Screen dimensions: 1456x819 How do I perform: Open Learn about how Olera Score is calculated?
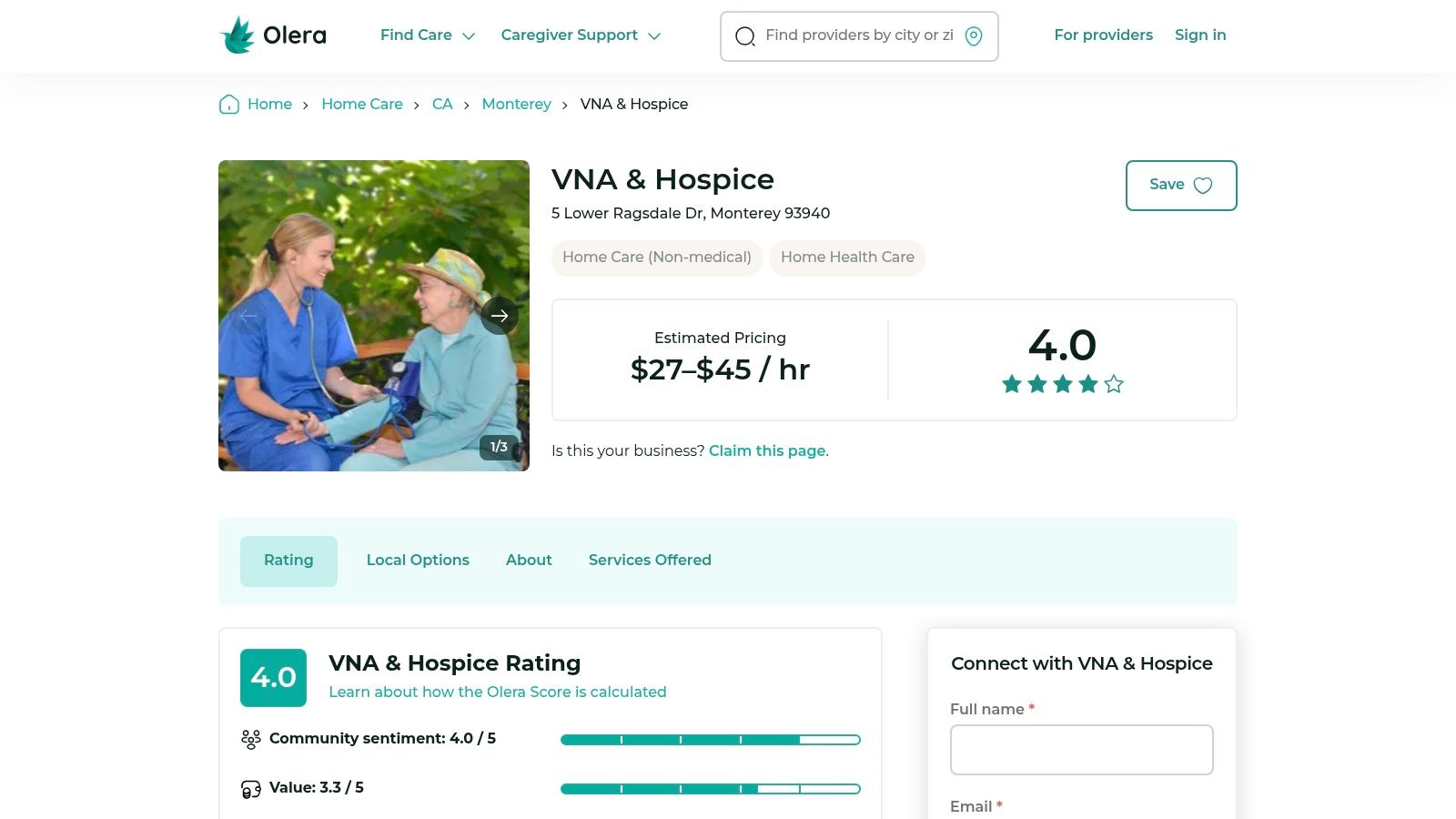(498, 692)
